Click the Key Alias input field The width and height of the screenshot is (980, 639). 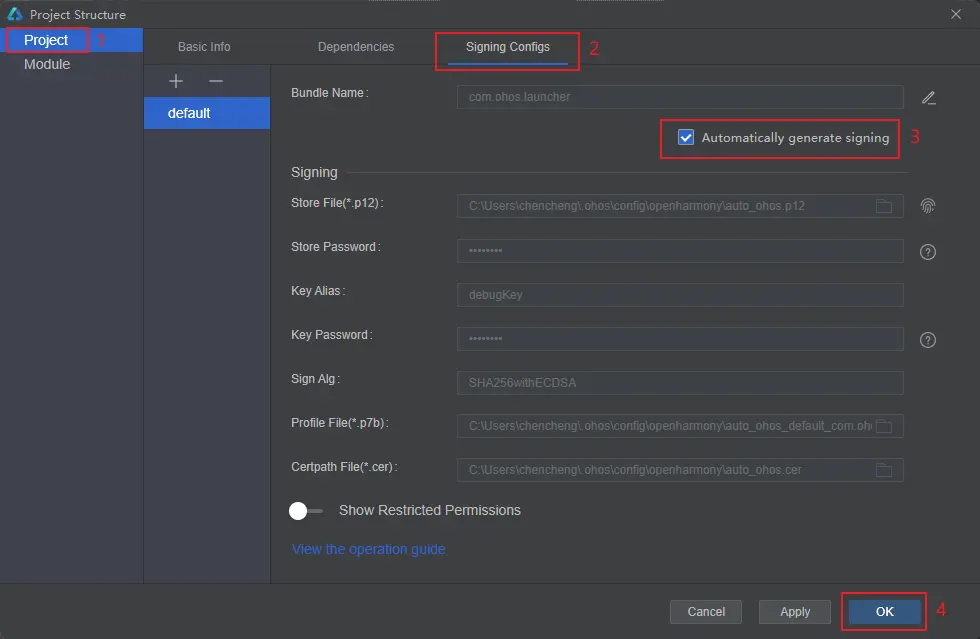tap(680, 294)
